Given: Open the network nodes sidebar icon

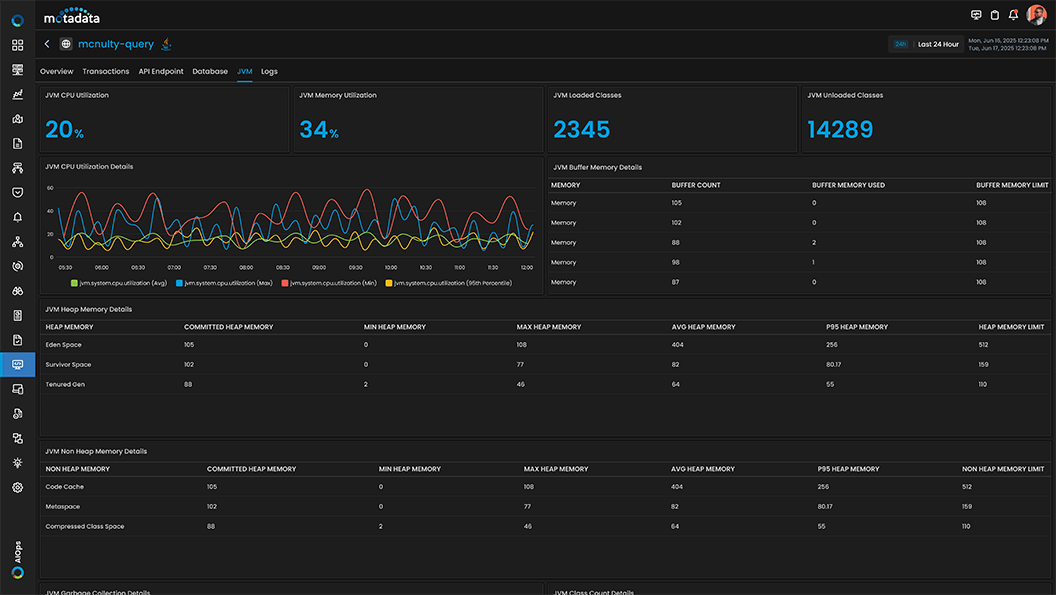Looking at the screenshot, I should tap(18, 242).
